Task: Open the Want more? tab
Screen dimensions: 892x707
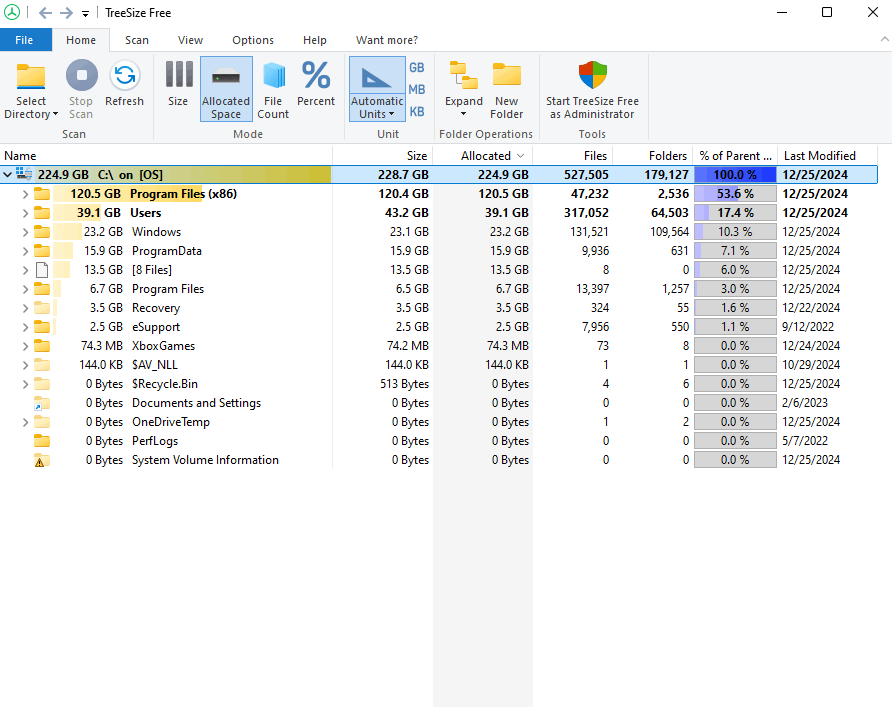Action: (387, 40)
